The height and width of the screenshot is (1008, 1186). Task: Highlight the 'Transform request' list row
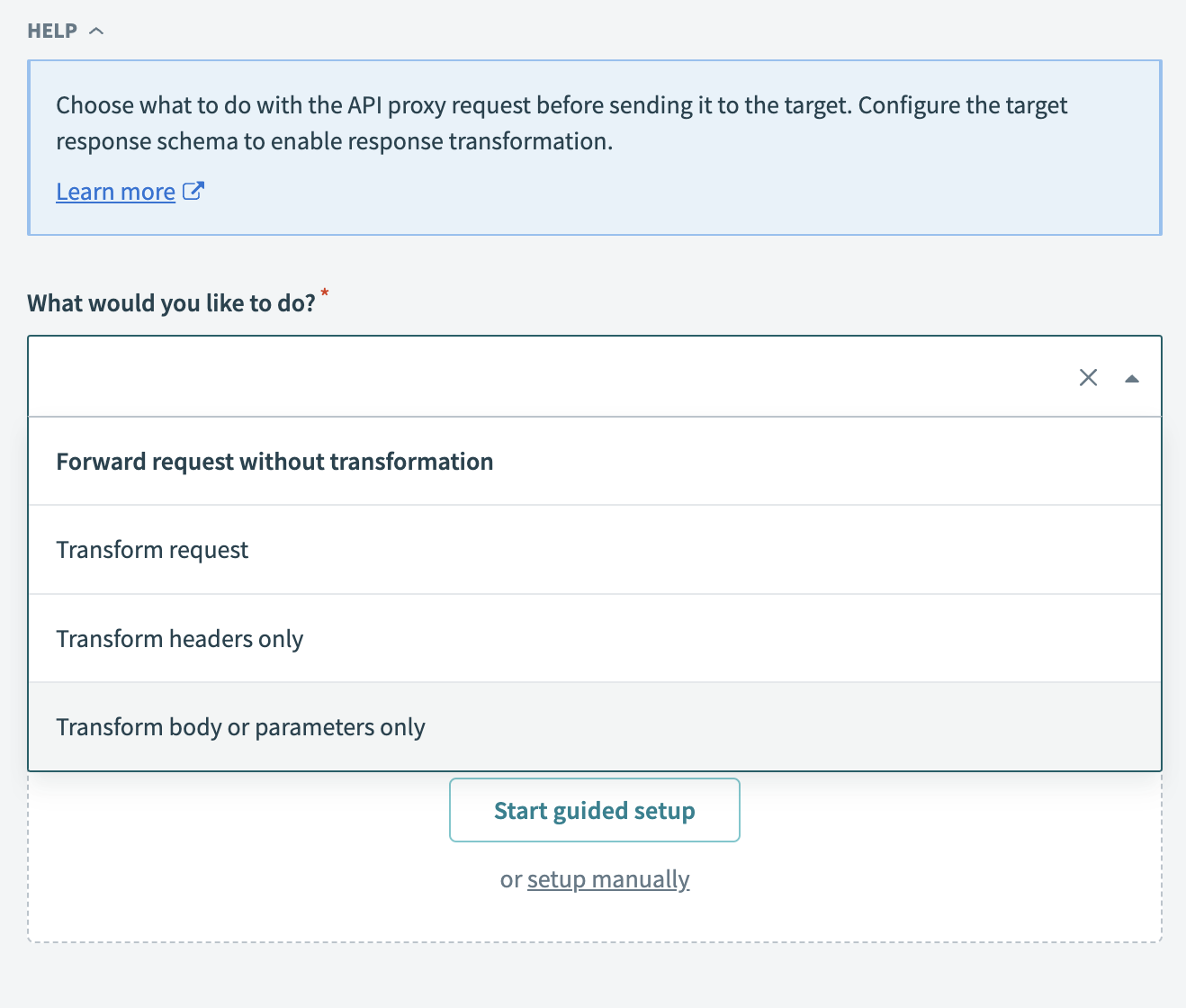(152, 549)
